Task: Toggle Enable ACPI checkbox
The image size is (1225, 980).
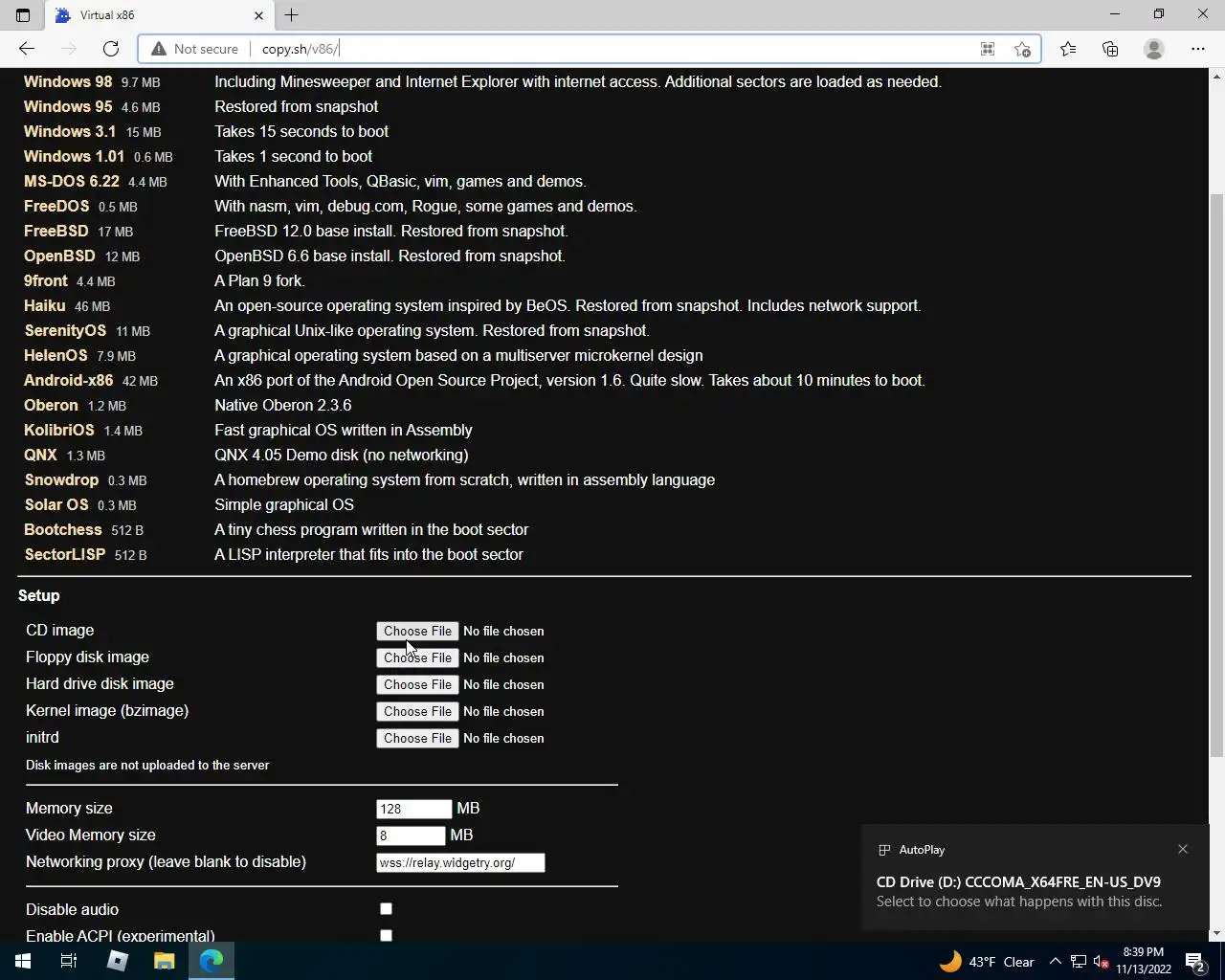Action: (386, 935)
